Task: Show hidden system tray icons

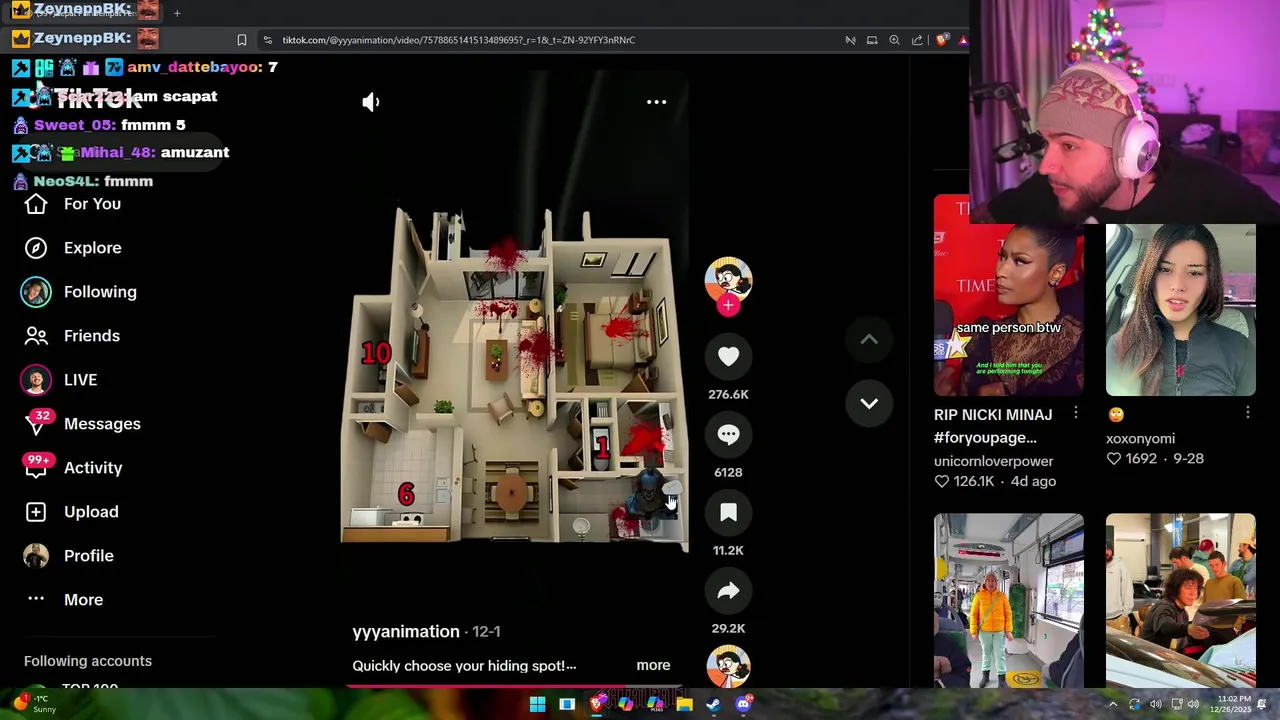Action: tap(1112, 704)
